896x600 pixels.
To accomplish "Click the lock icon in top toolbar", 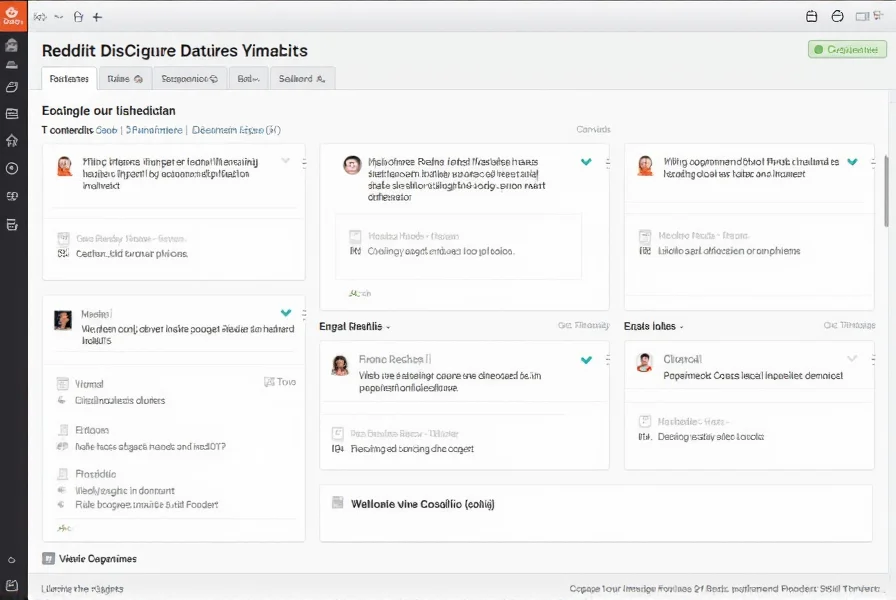I will [x=78, y=17].
